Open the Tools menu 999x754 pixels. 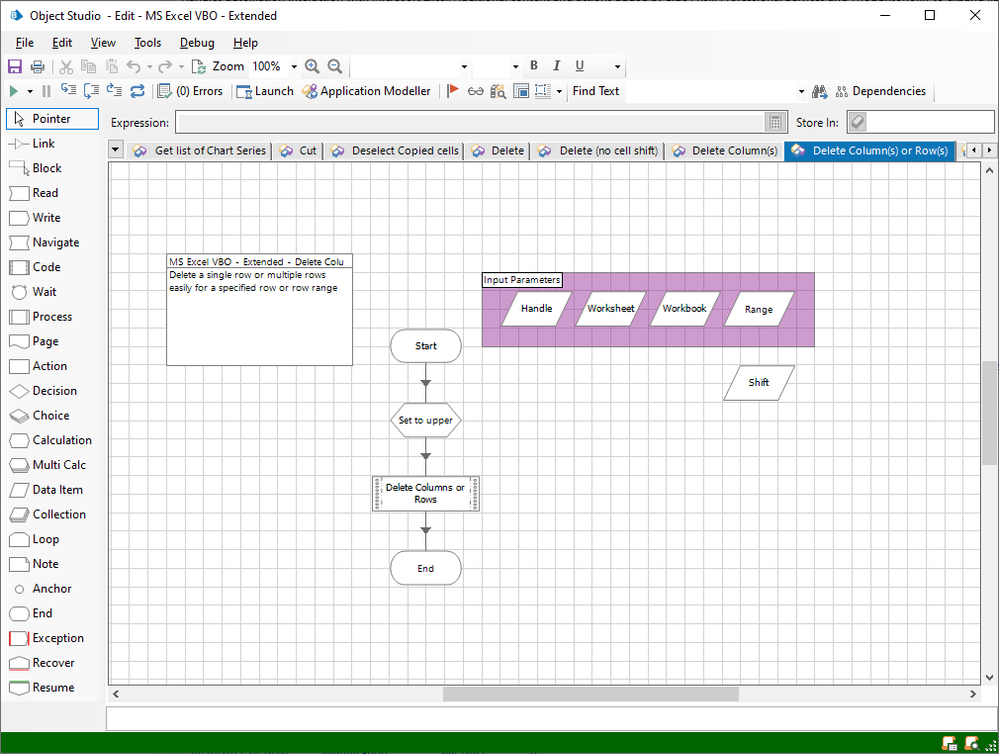click(x=148, y=43)
